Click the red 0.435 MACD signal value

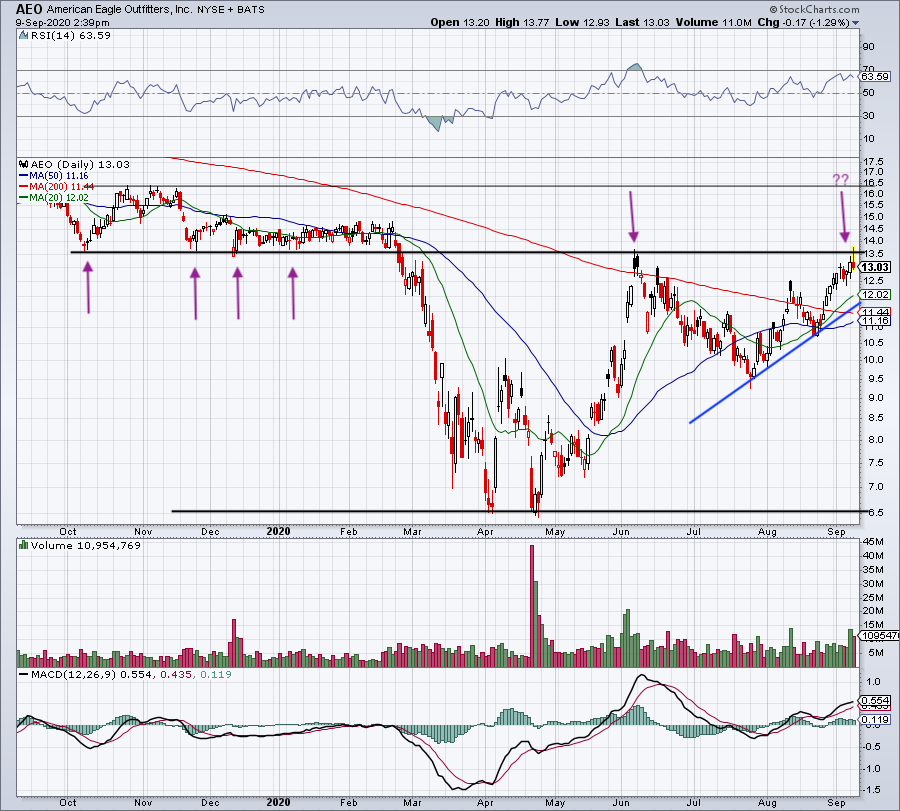(176, 674)
